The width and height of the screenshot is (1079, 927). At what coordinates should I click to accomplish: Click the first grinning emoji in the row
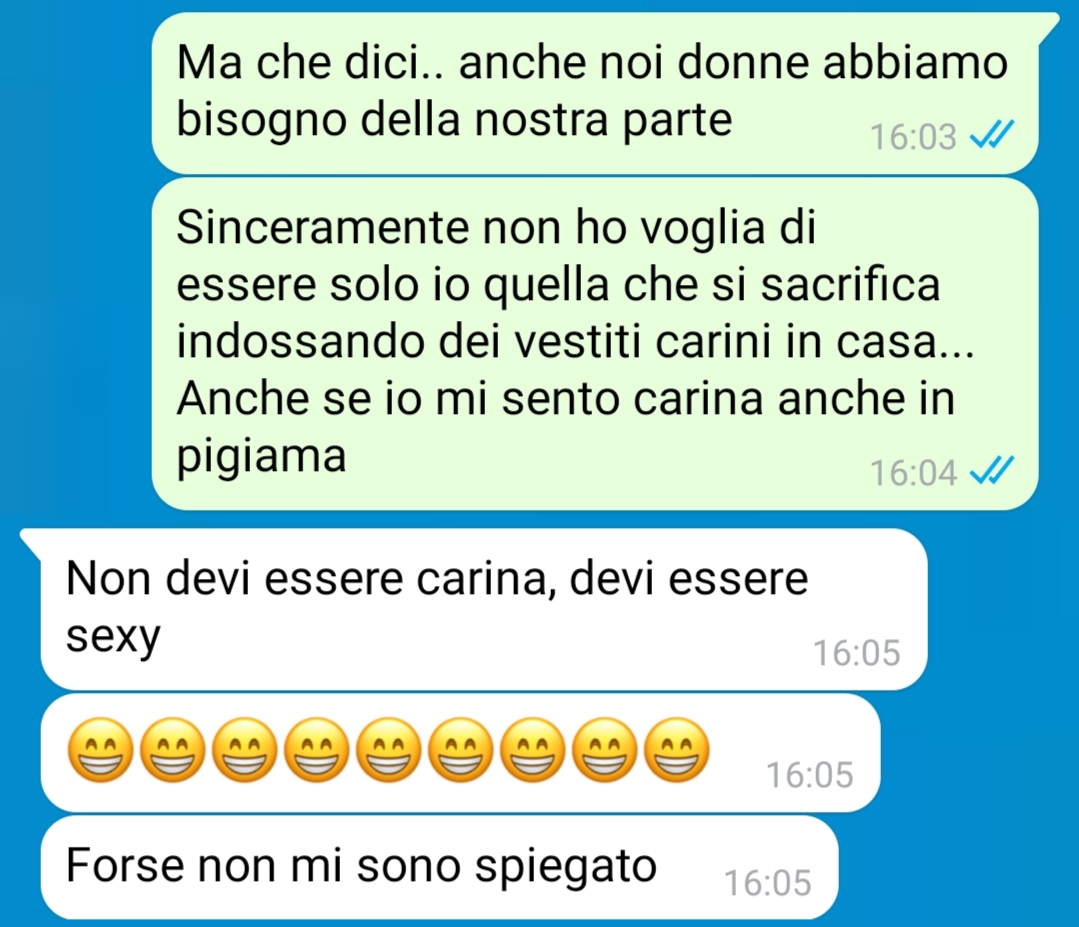(100, 749)
